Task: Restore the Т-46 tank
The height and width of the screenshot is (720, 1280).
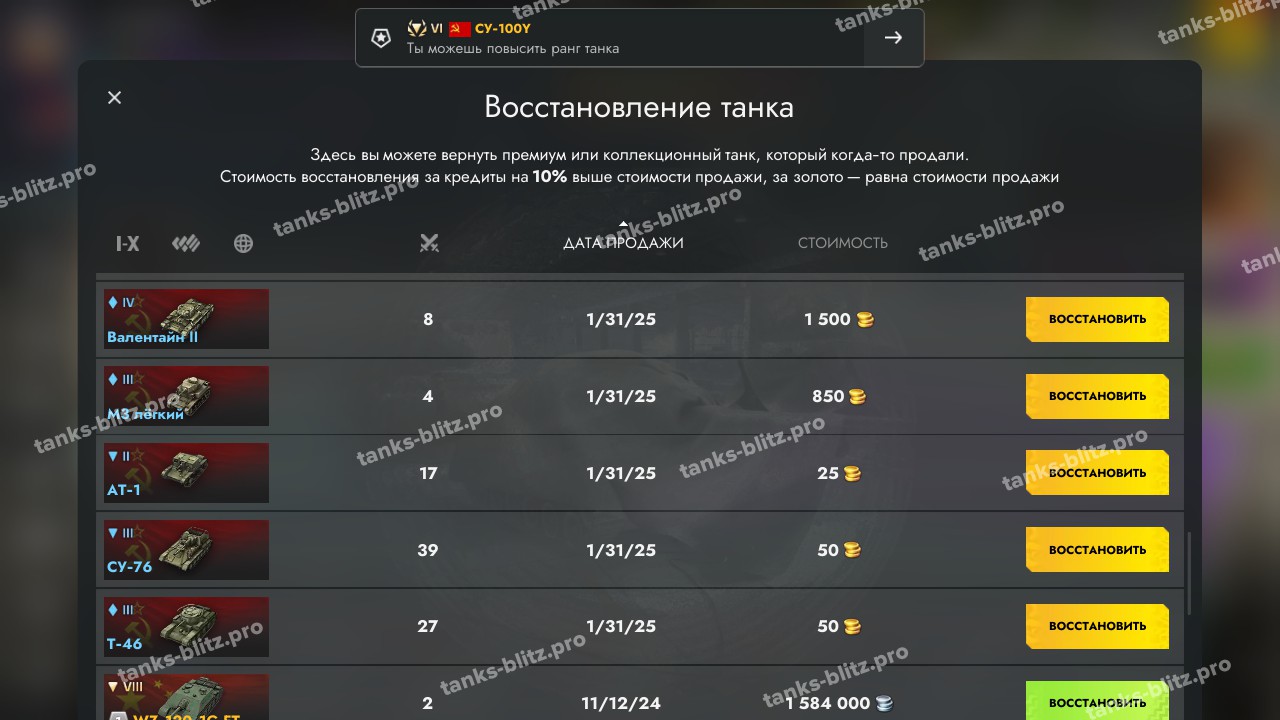Action: pyautogui.click(x=1097, y=626)
